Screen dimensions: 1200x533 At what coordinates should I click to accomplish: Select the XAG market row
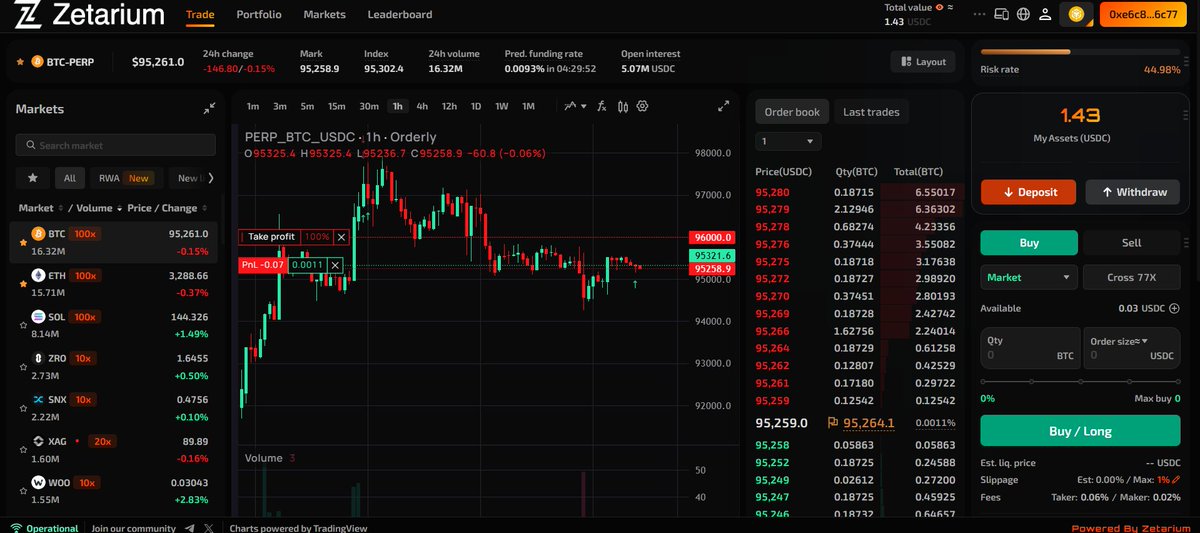pyautogui.click(x=113, y=449)
